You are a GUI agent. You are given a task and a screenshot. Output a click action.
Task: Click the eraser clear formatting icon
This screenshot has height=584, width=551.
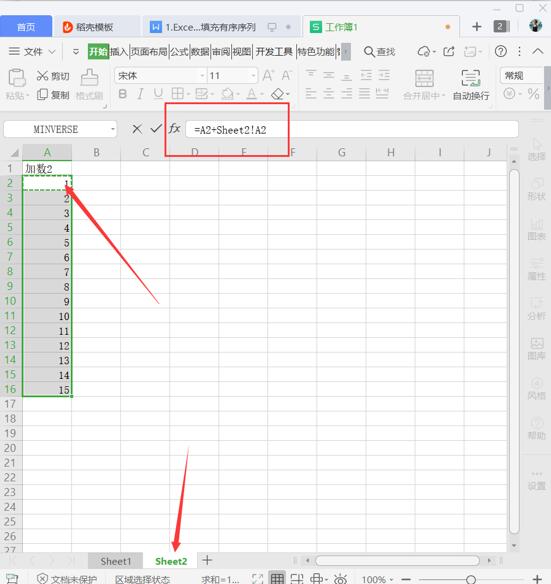click(278, 94)
